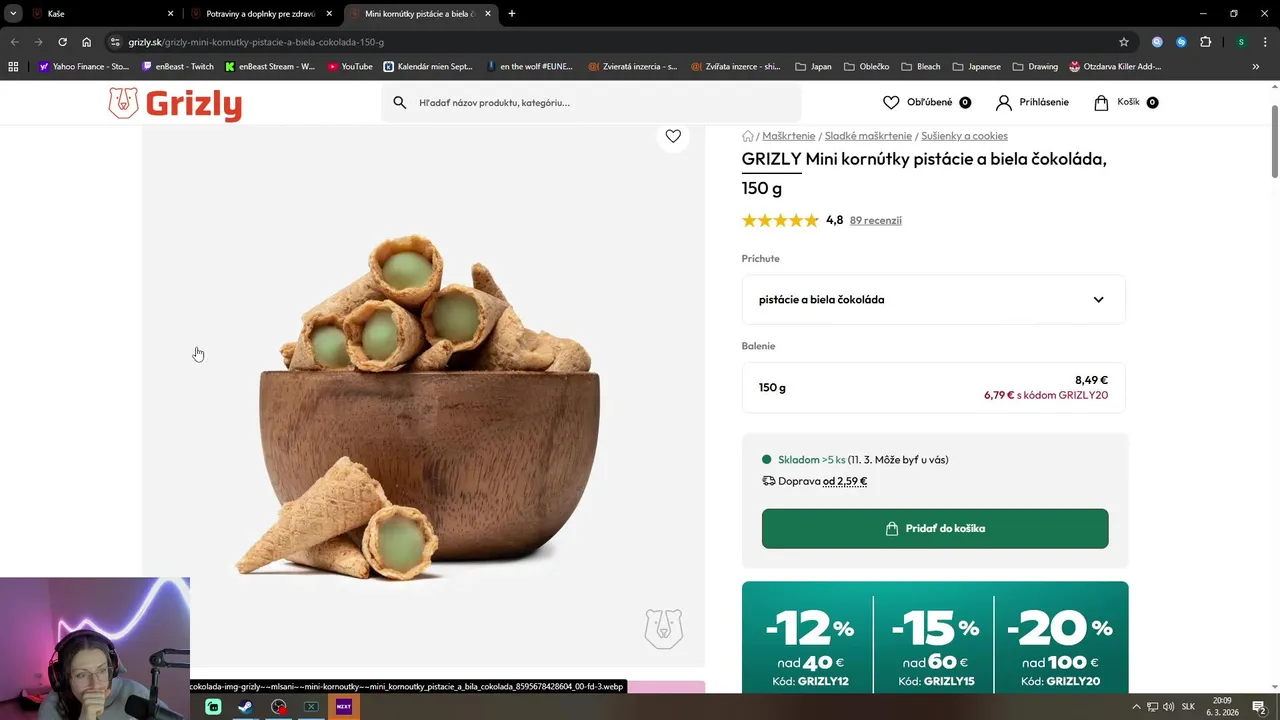Open the browser extensions puzzle icon
1280x720 pixels.
1205,42
